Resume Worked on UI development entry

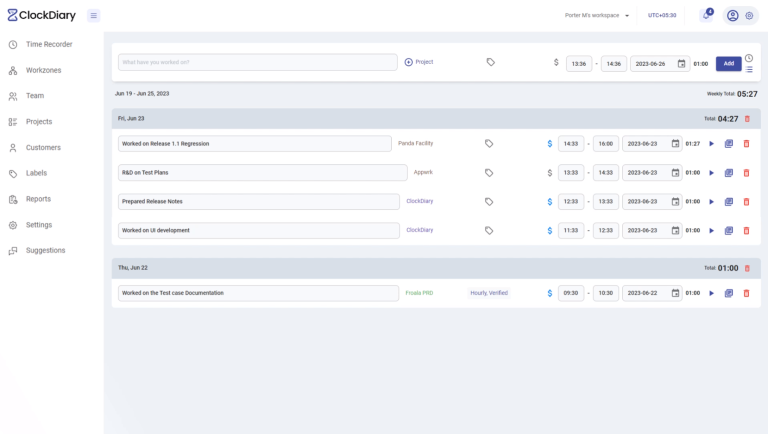tap(712, 231)
